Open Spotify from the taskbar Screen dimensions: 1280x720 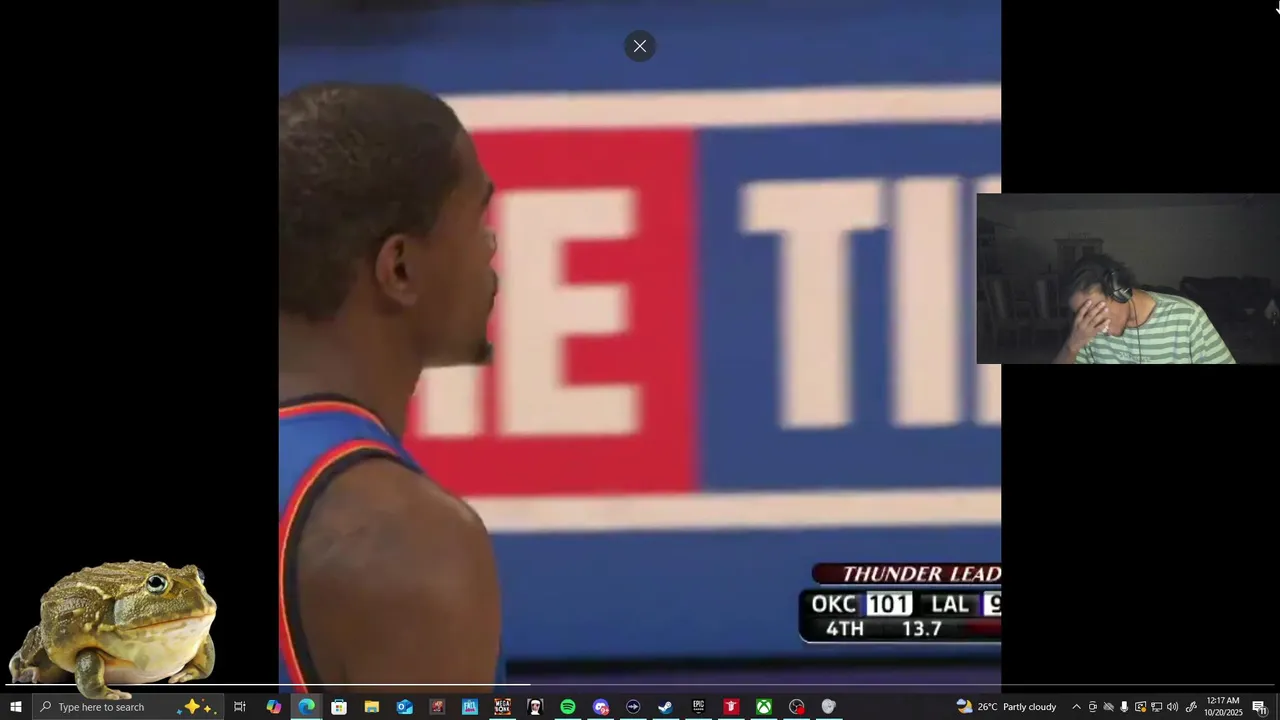click(x=567, y=707)
